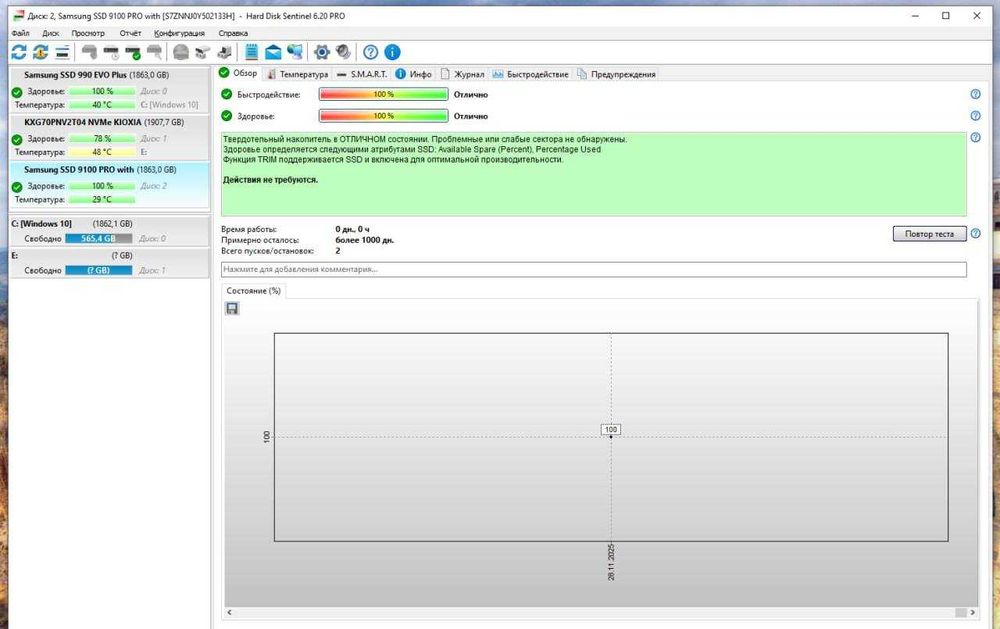Screen dimensions: 1000x629
Task: Click the gray disk icon after first toolbar separator
Action: (89, 52)
